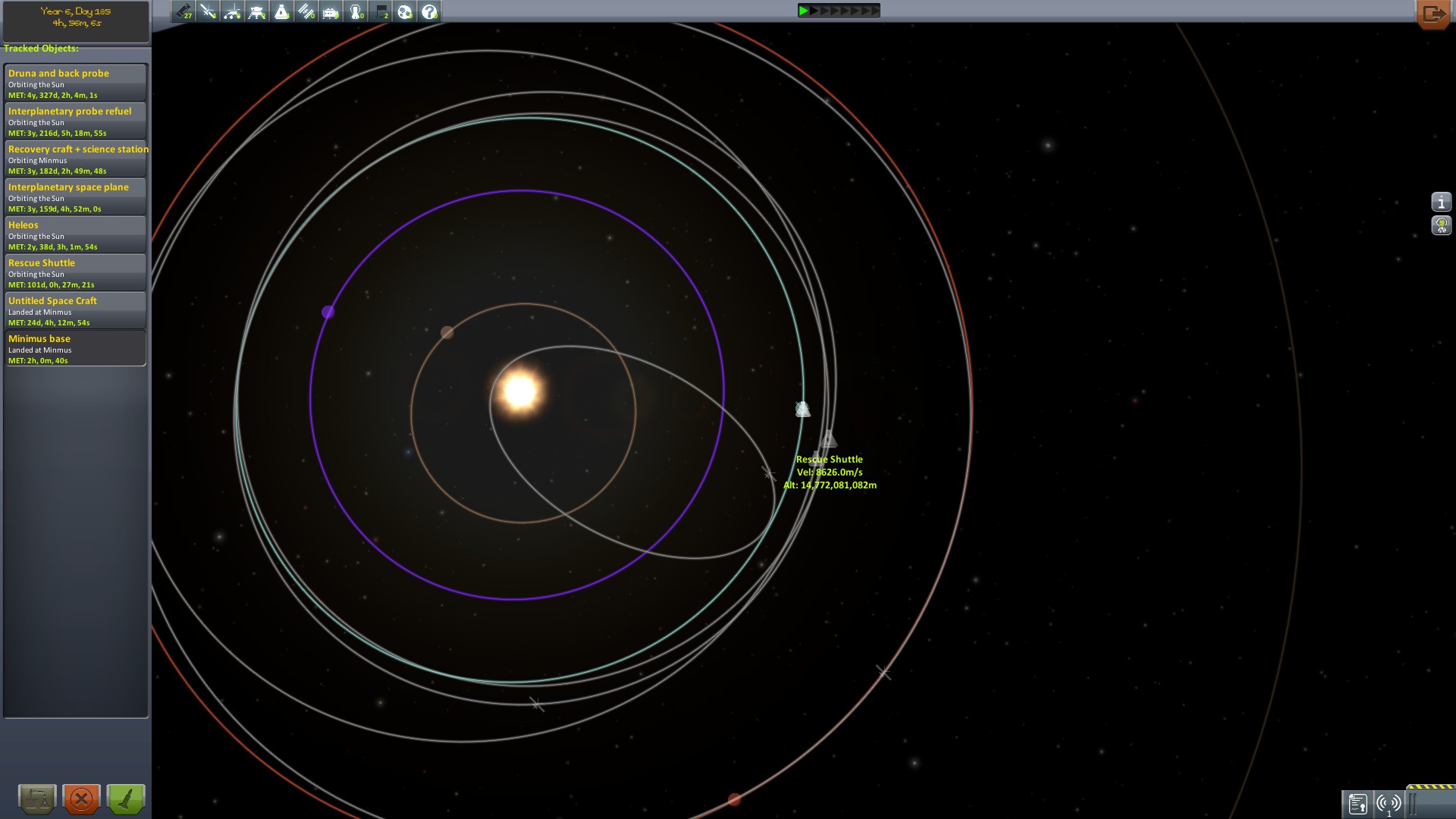This screenshot has width=1456, height=819.
Task: Click the asteroid/space object filter icon
Action: pyautogui.click(x=405, y=11)
